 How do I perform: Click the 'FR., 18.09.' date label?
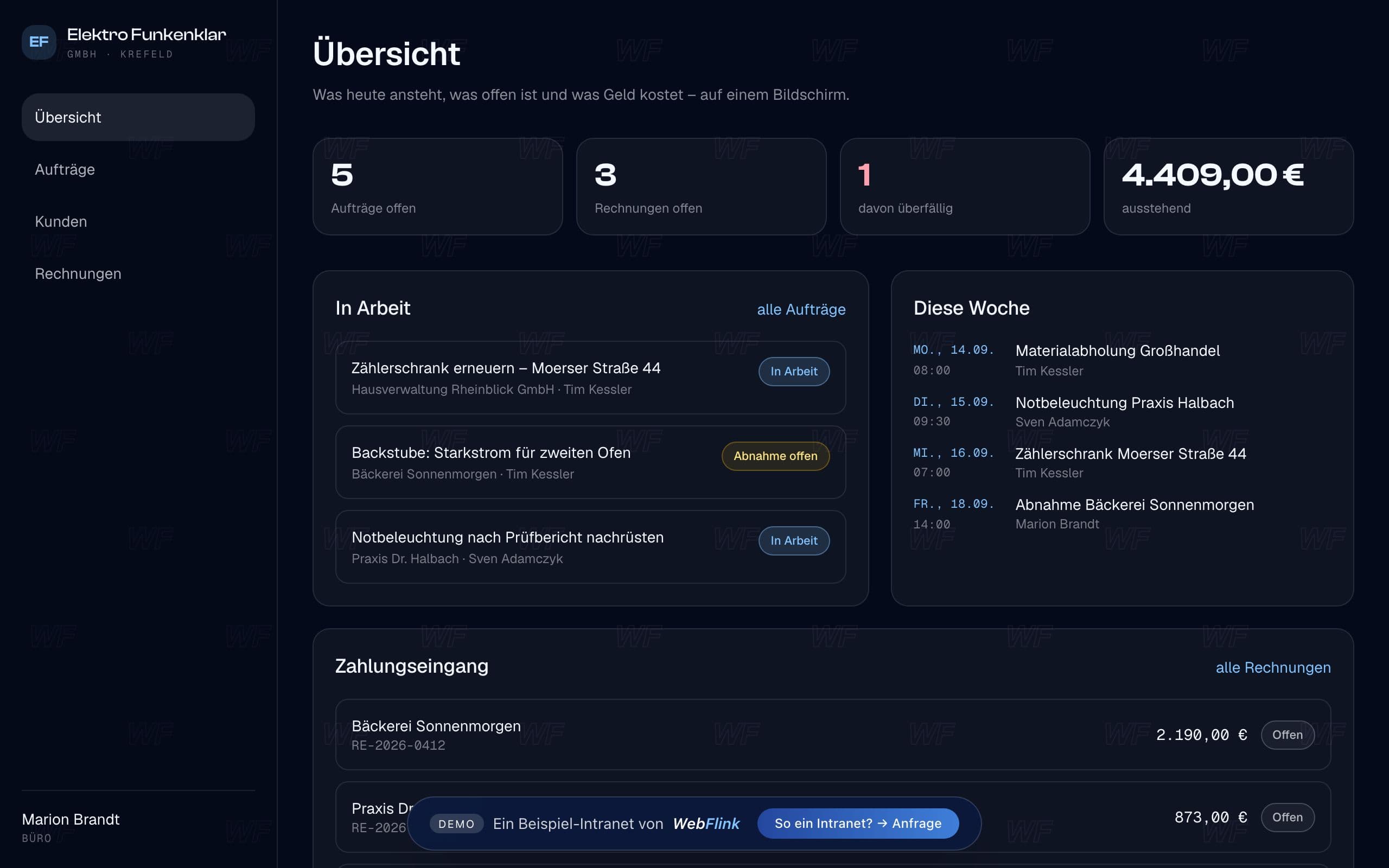coord(953,504)
